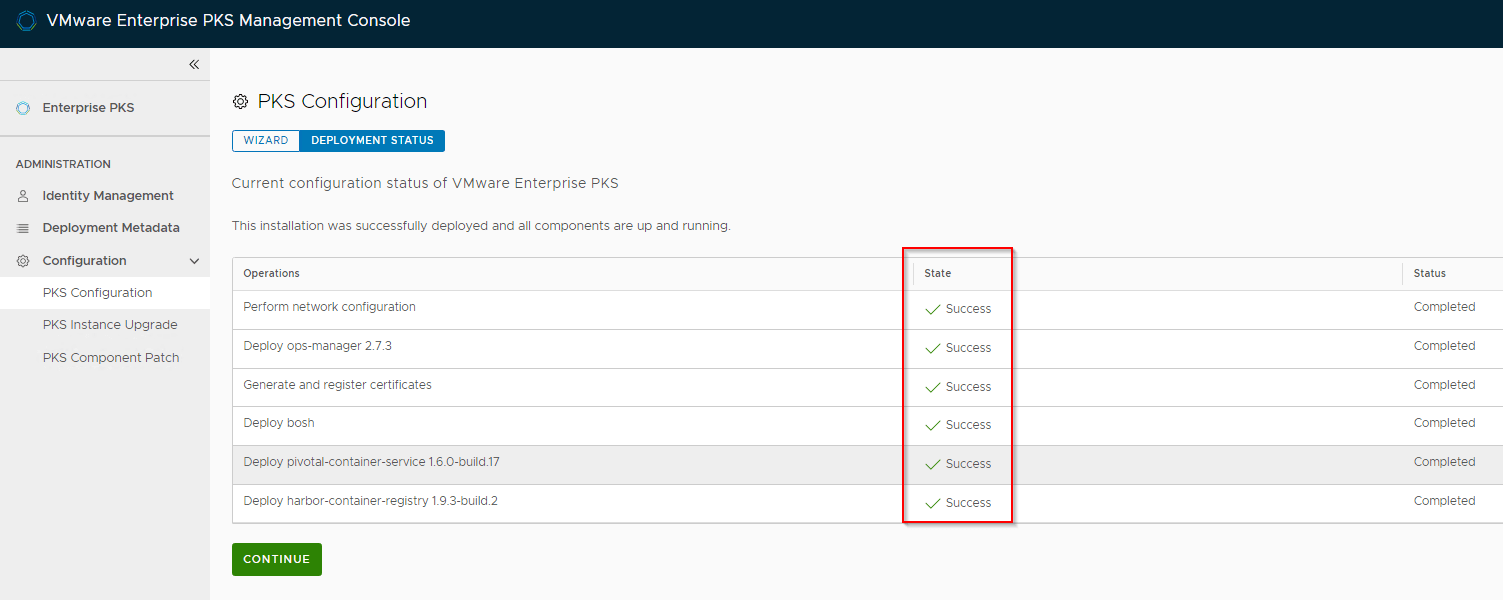The height and width of the screenshot is (600, 1503).
Task: Click the green Continue button
Action: click(x=277, y=559)
